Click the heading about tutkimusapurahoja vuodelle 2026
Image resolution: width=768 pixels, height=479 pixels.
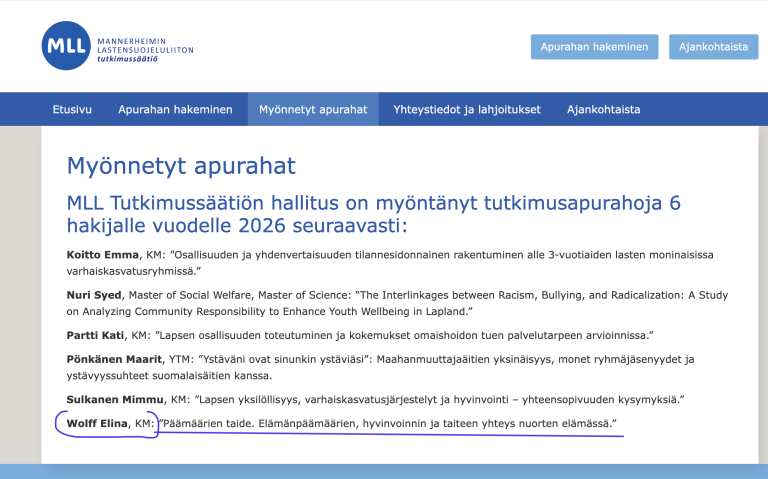(x=373, y=214)
